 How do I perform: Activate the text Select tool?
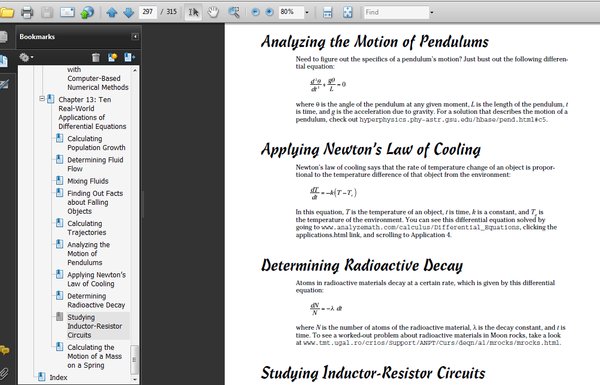193,12
